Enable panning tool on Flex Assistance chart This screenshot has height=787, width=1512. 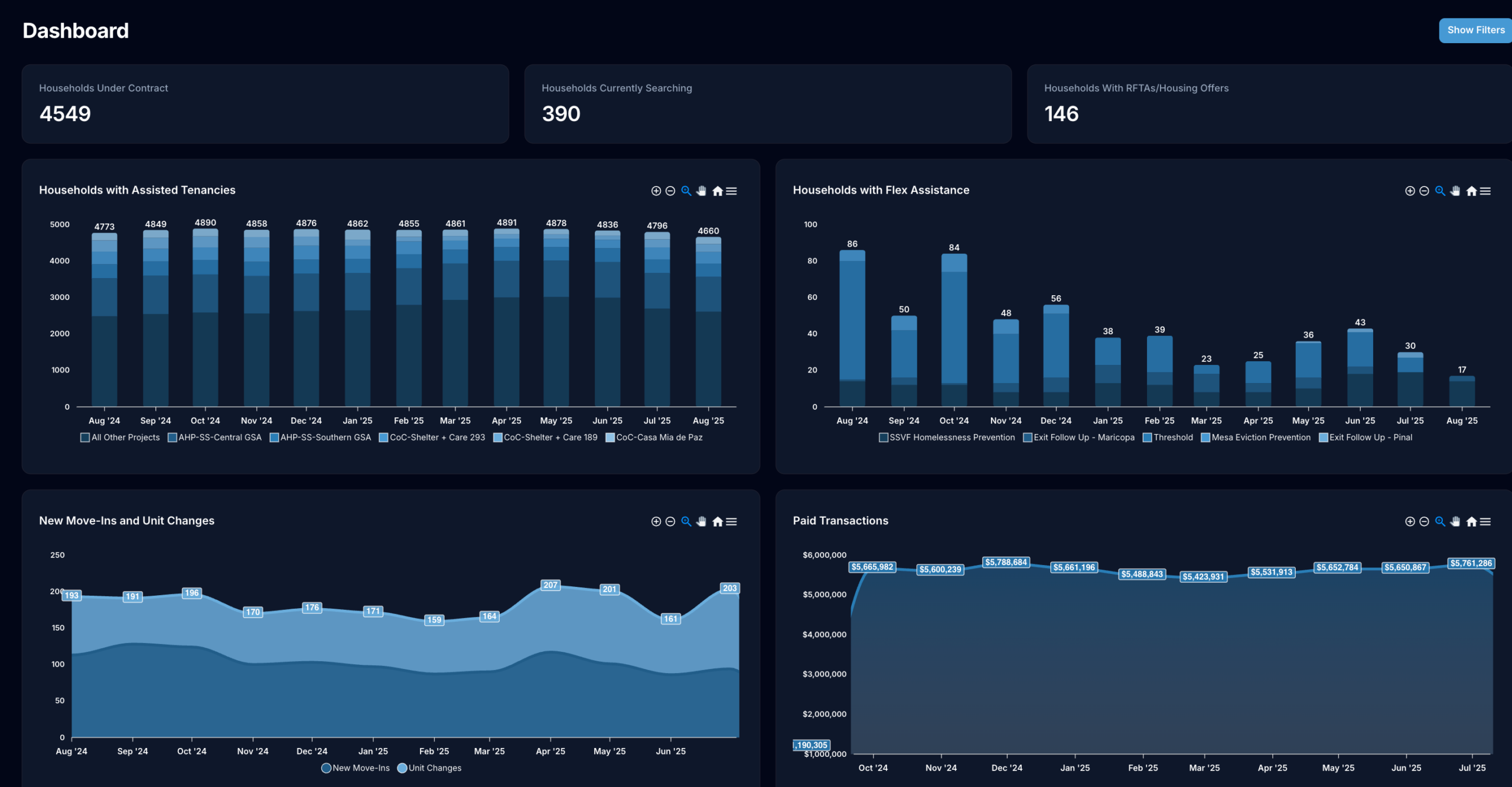point(1455,191)
